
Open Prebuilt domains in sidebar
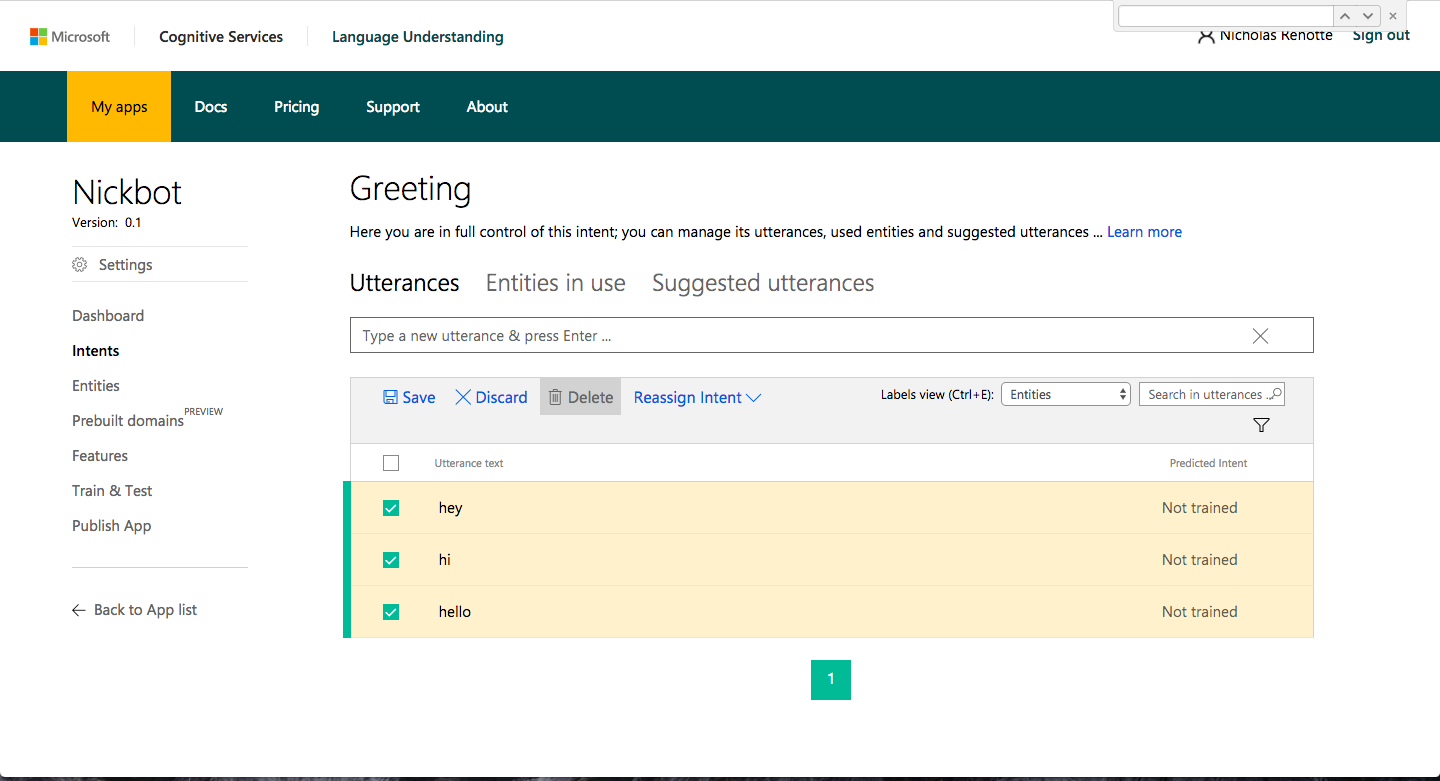click(x=128, y=421)
